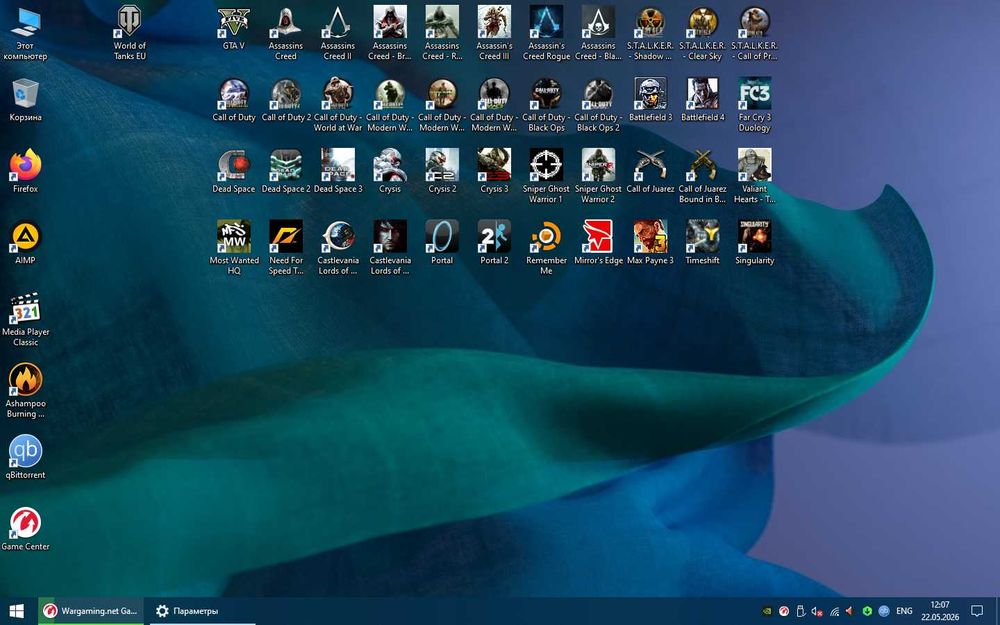The image size is (1000, 625).
Task: Open Media Player Classic shortcut
Action: [x=26, y=319]
